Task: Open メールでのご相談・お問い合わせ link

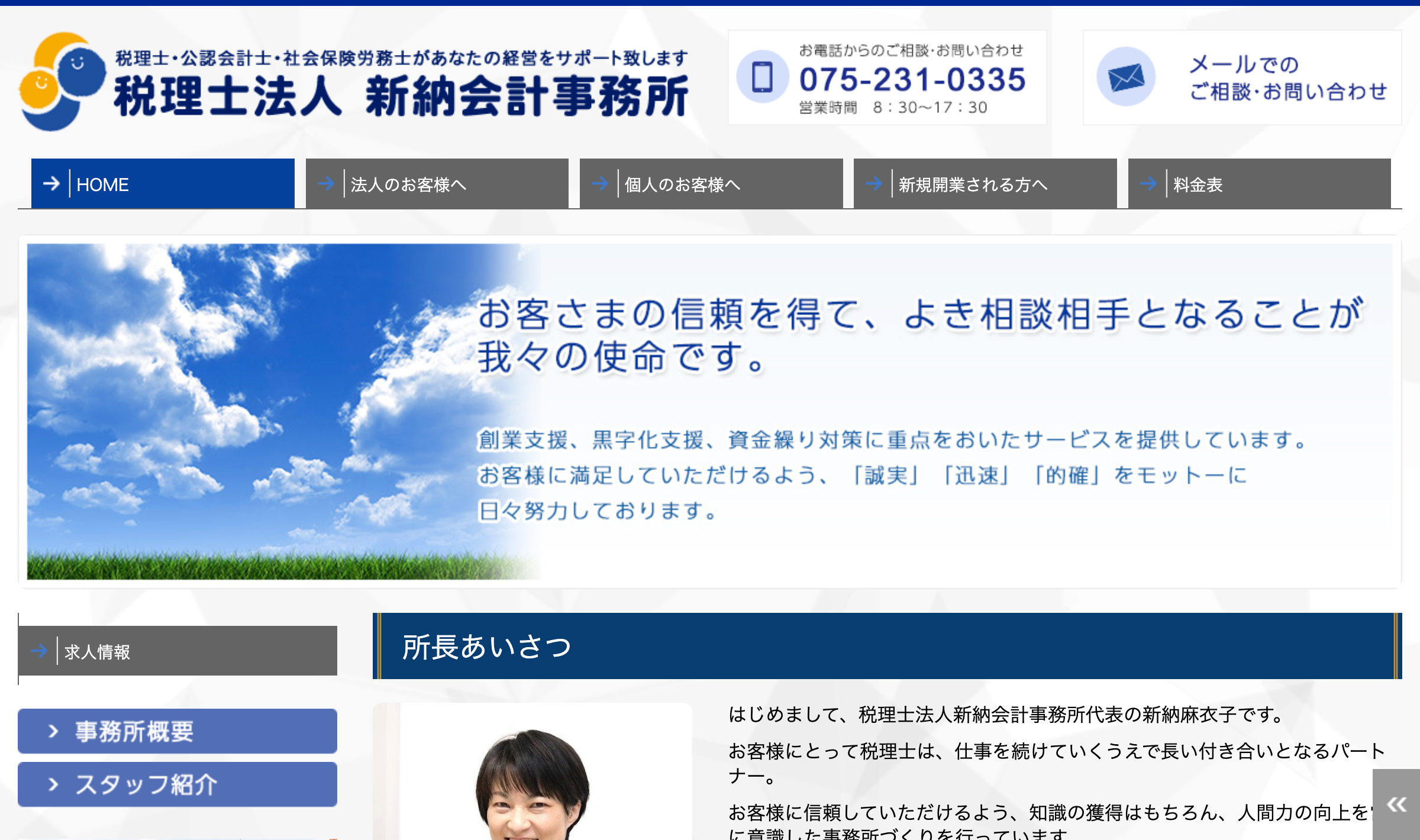Action: point(1287,78)
